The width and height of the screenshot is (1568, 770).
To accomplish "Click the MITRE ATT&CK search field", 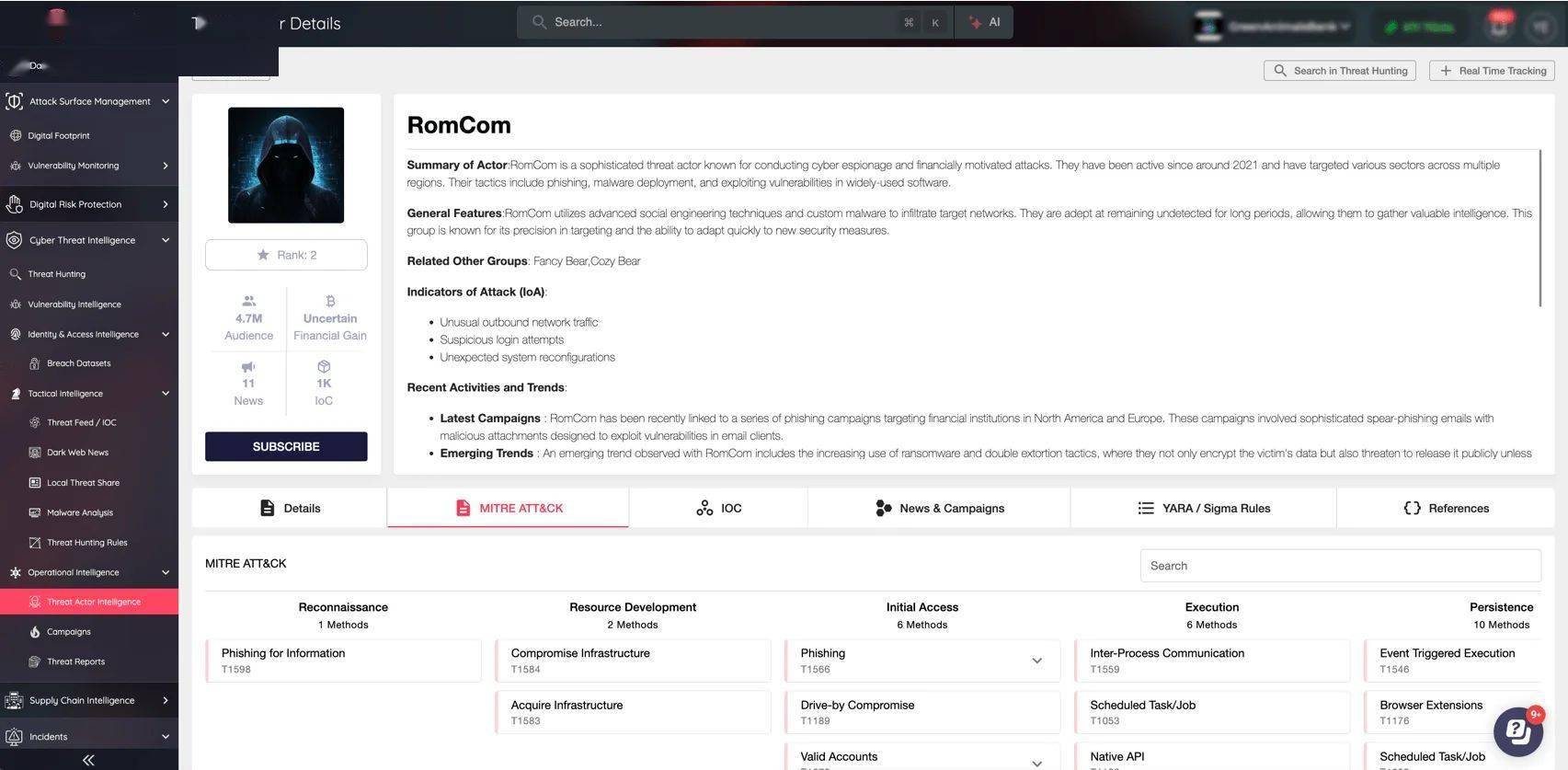I will 1340,566.
